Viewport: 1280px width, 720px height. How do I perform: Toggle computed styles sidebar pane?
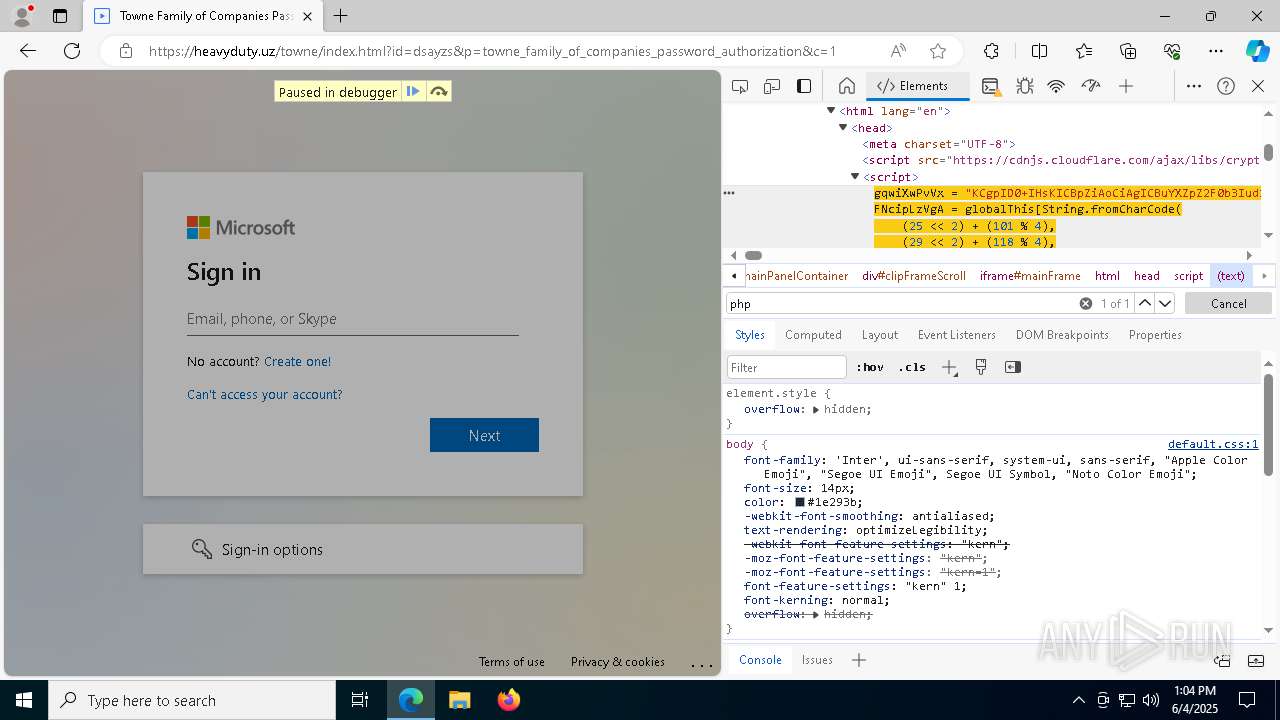click(1013, 367)
